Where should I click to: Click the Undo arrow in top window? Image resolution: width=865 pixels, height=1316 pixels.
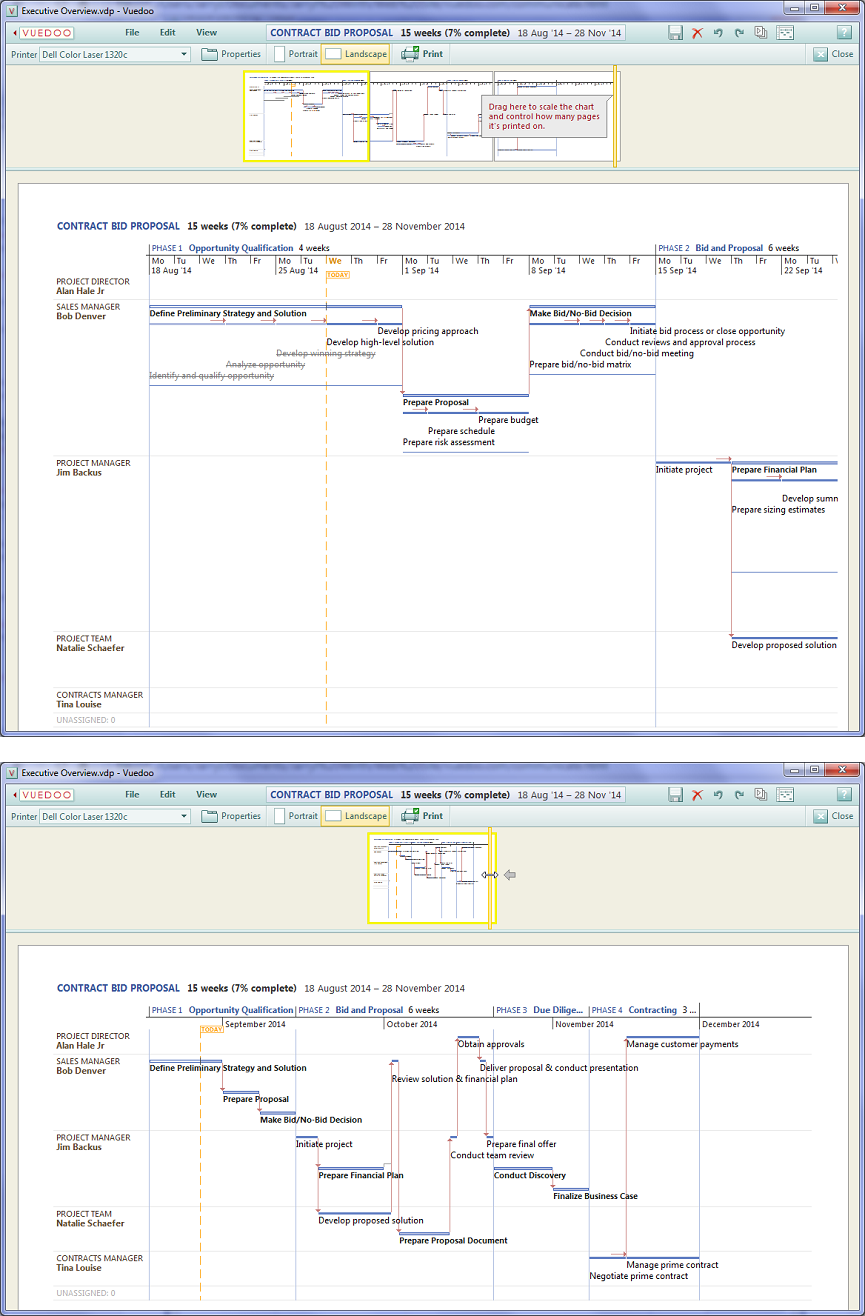click(718, 33)
